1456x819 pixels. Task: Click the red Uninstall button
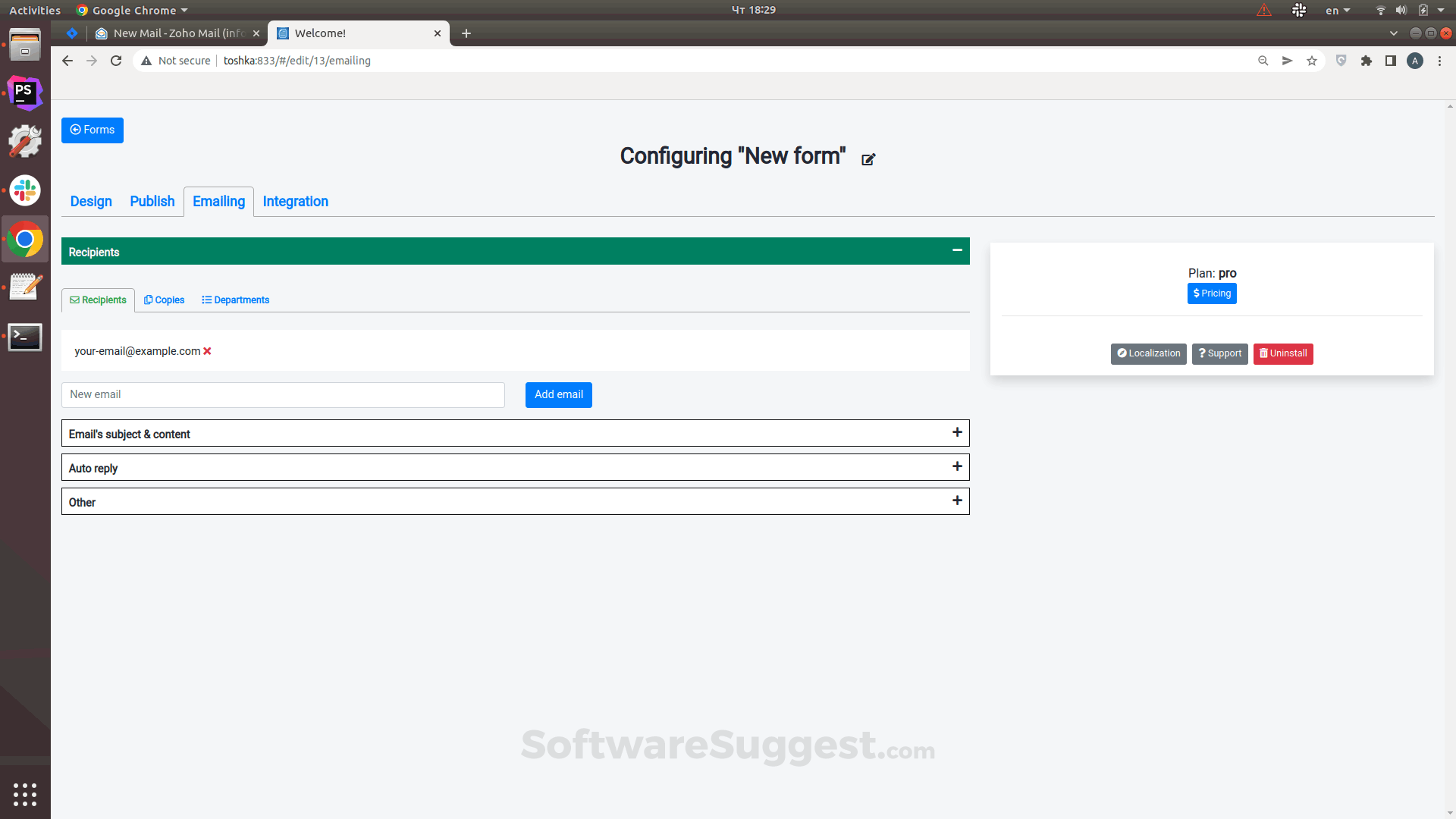[1282, 353]
